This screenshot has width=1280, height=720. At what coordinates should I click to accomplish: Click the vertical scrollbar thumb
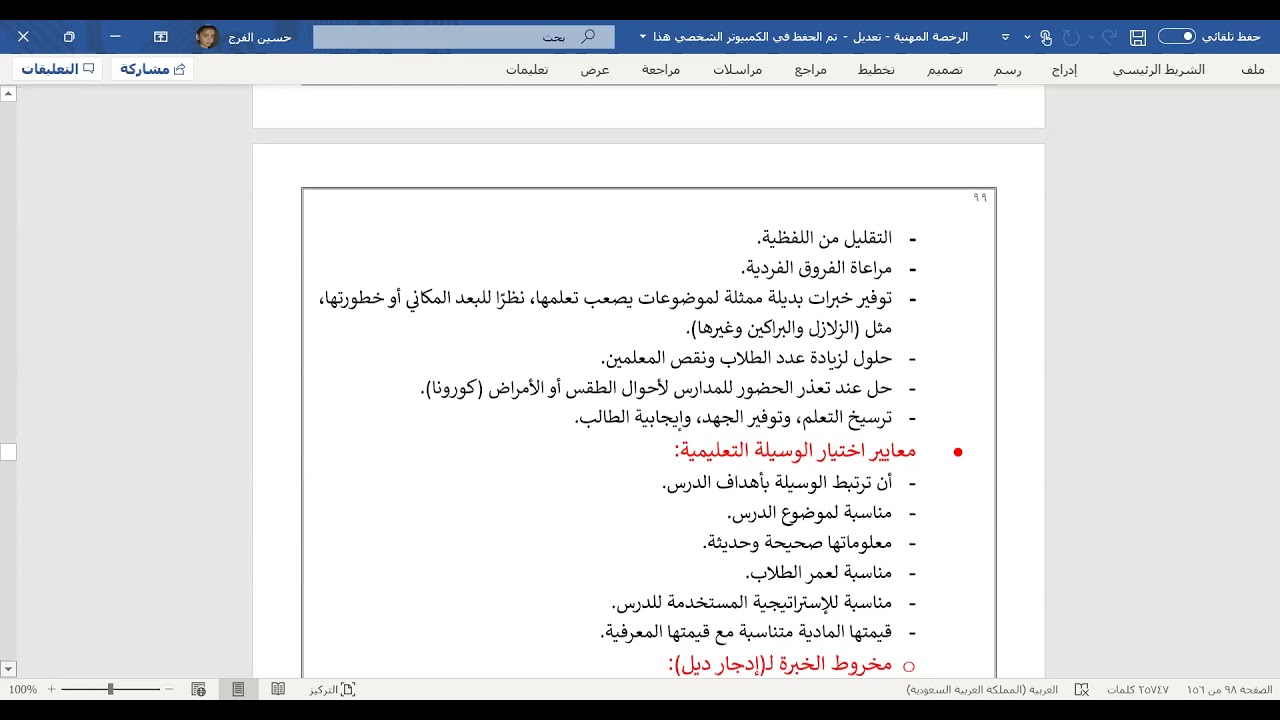(8, 452)
